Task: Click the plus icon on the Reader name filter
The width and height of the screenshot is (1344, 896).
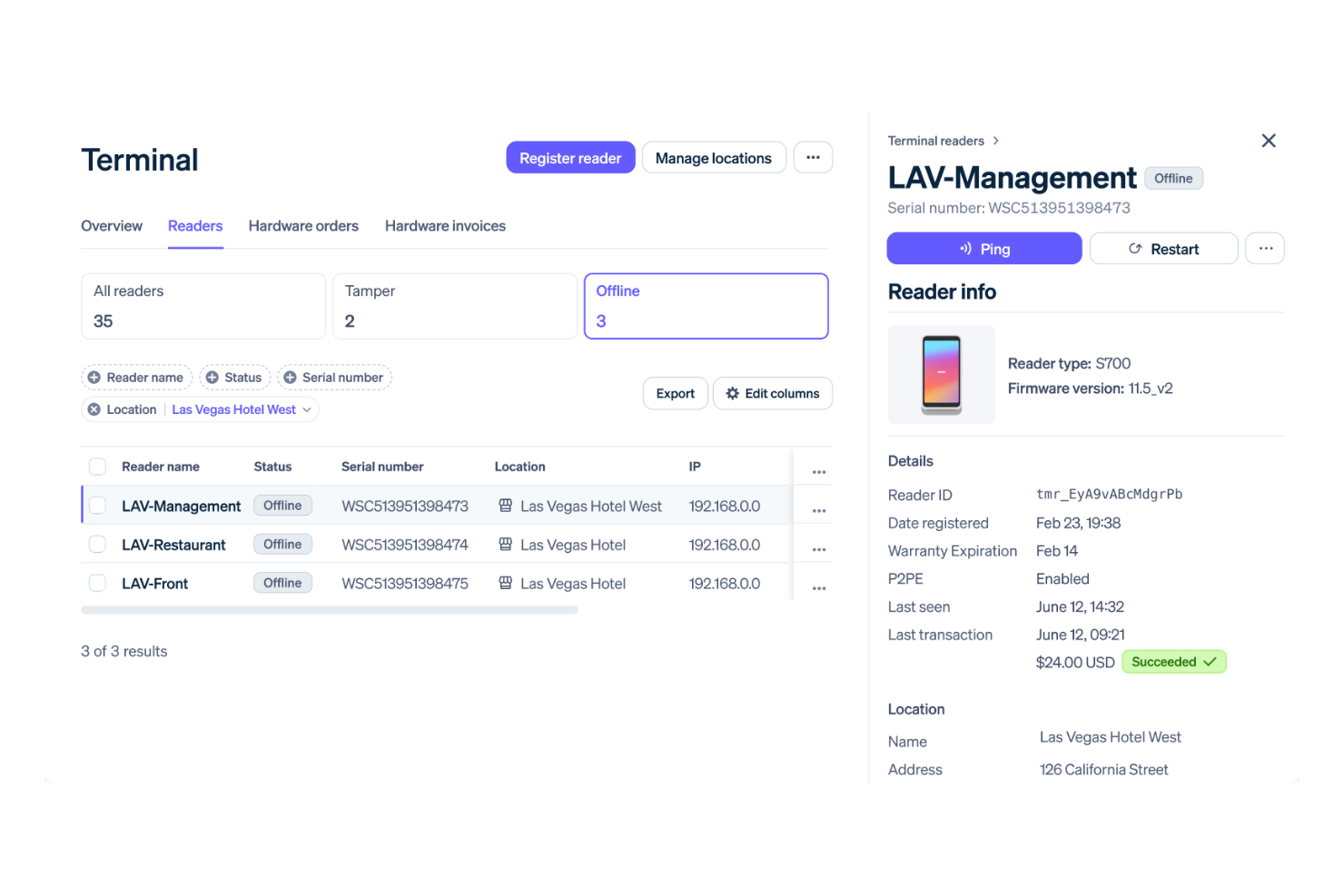Action: (x=95, y=377)
